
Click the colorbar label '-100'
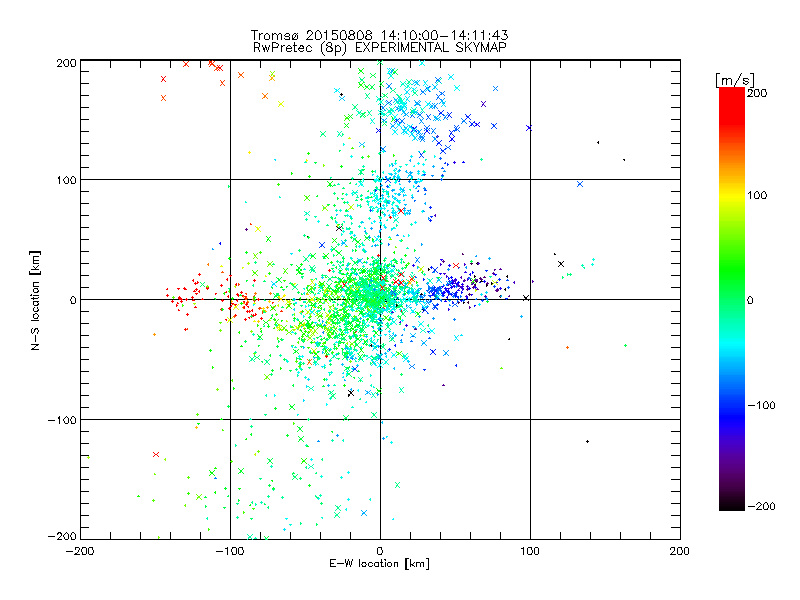click(761, 406)
